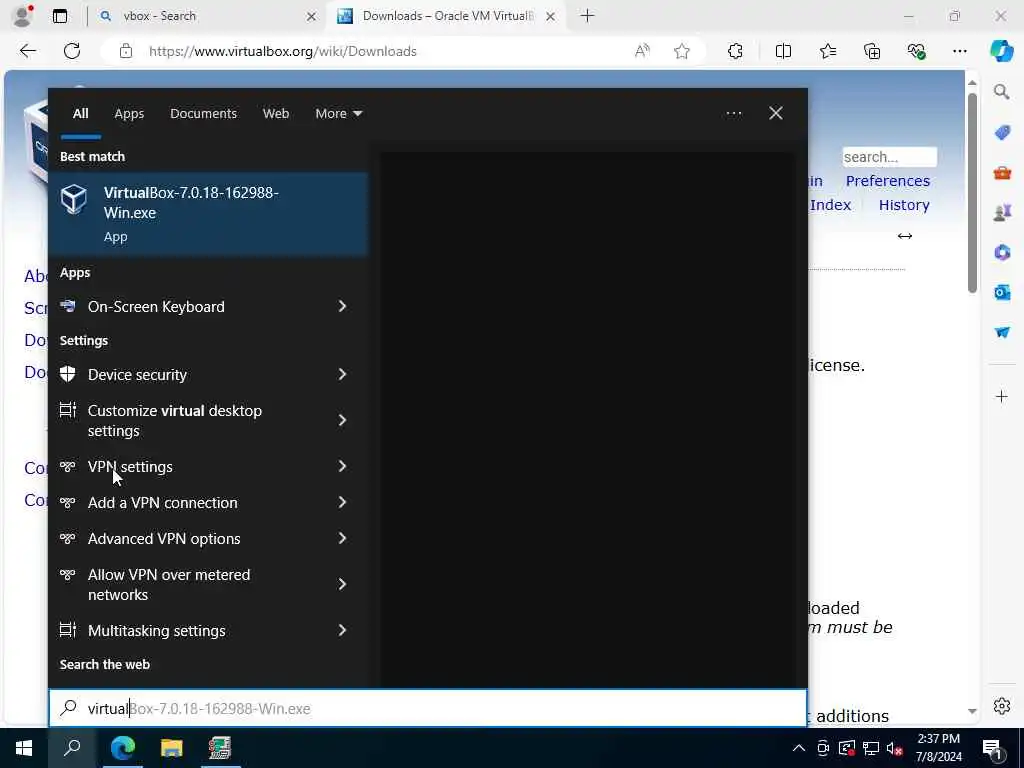The width and height of the screenshot is (1024, 768).
Task: Expand Advanced VPN options arrow
Action: [x=342, y=538]
